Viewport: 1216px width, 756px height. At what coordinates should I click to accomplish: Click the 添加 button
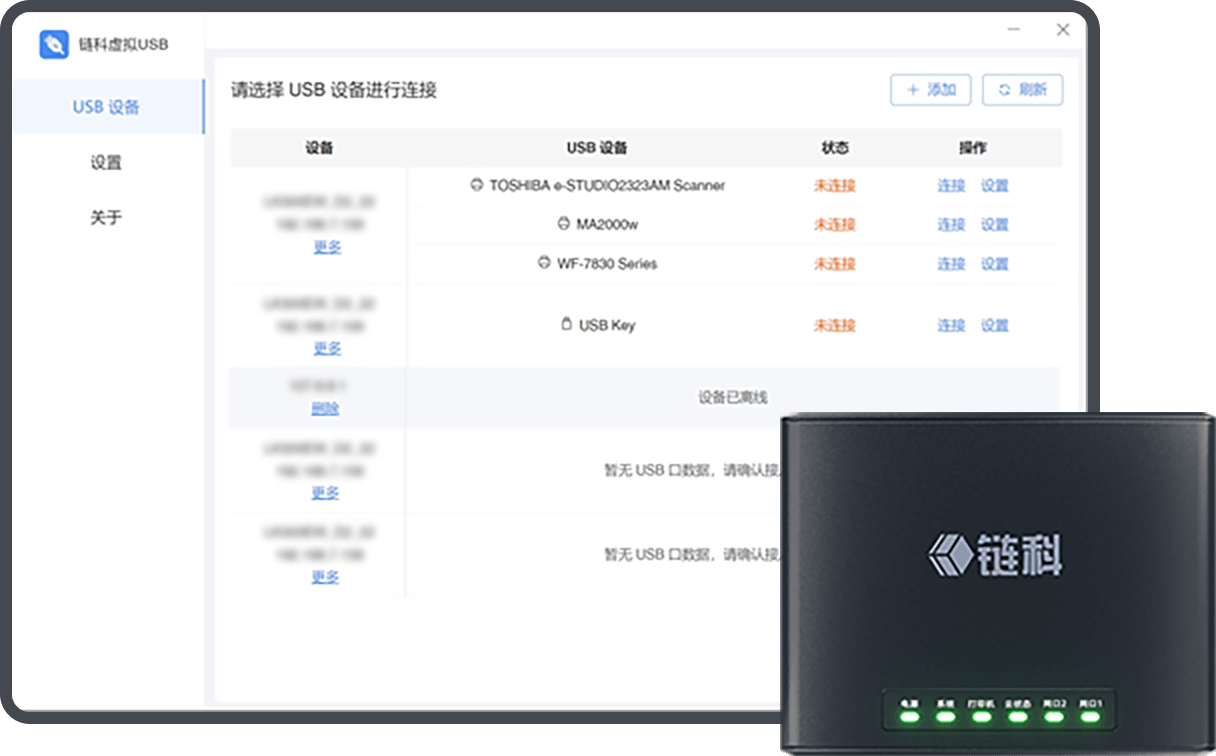931,90
